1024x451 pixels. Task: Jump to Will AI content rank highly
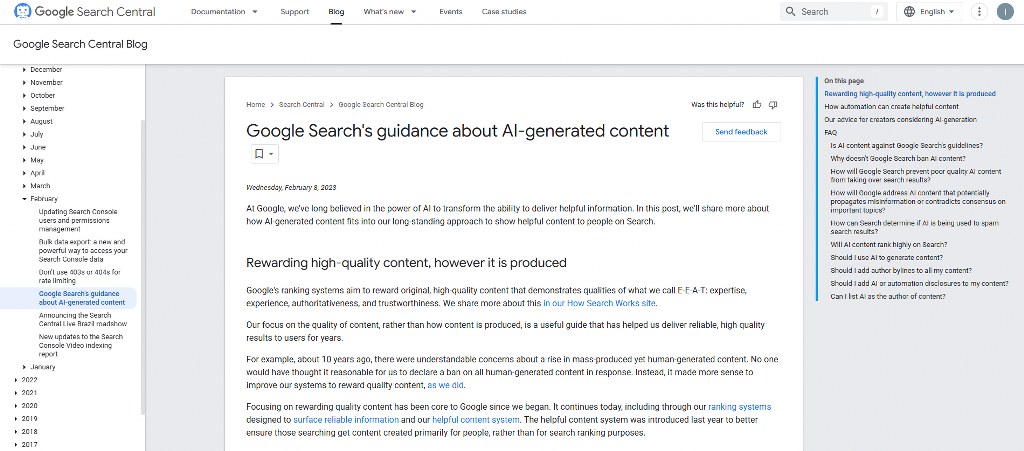tap(888, 245)
